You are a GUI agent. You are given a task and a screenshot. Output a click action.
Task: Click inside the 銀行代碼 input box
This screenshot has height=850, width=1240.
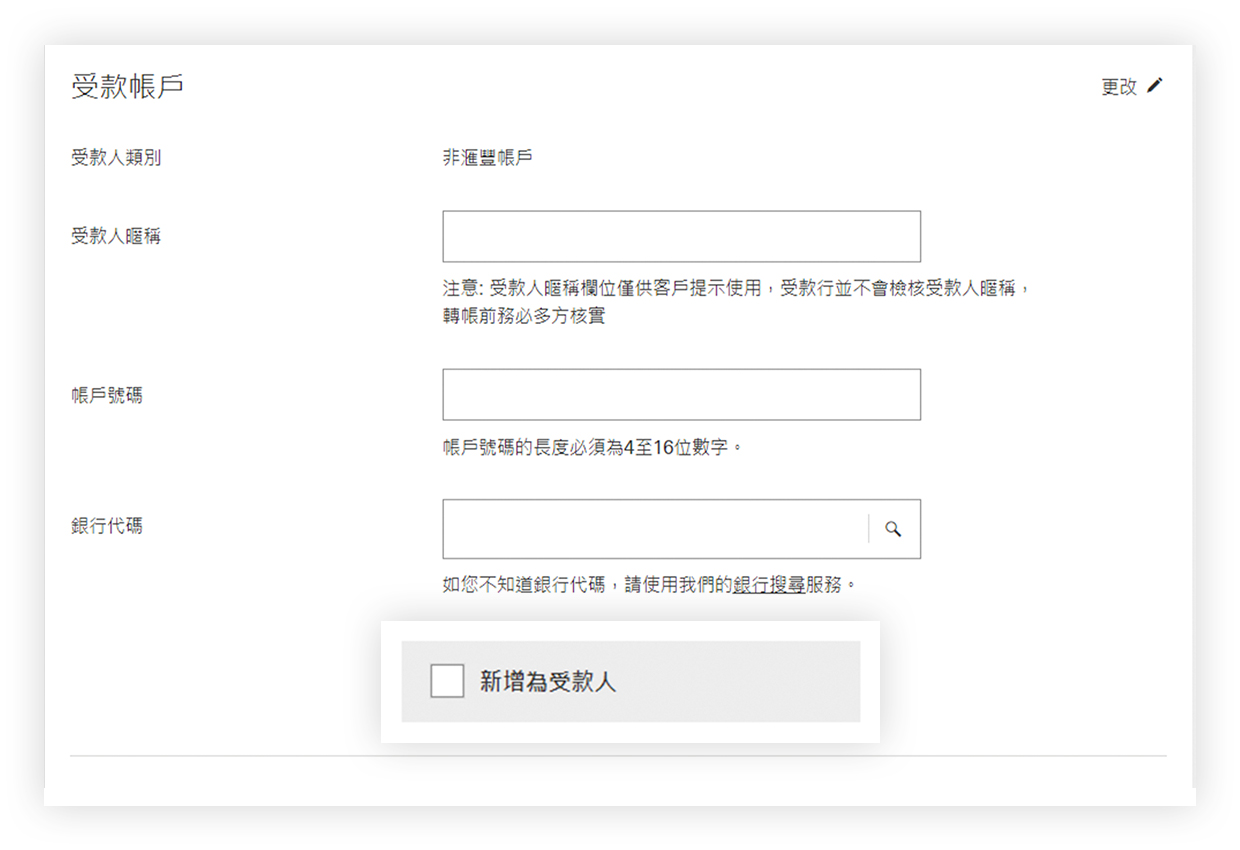[x=655, y=529]
